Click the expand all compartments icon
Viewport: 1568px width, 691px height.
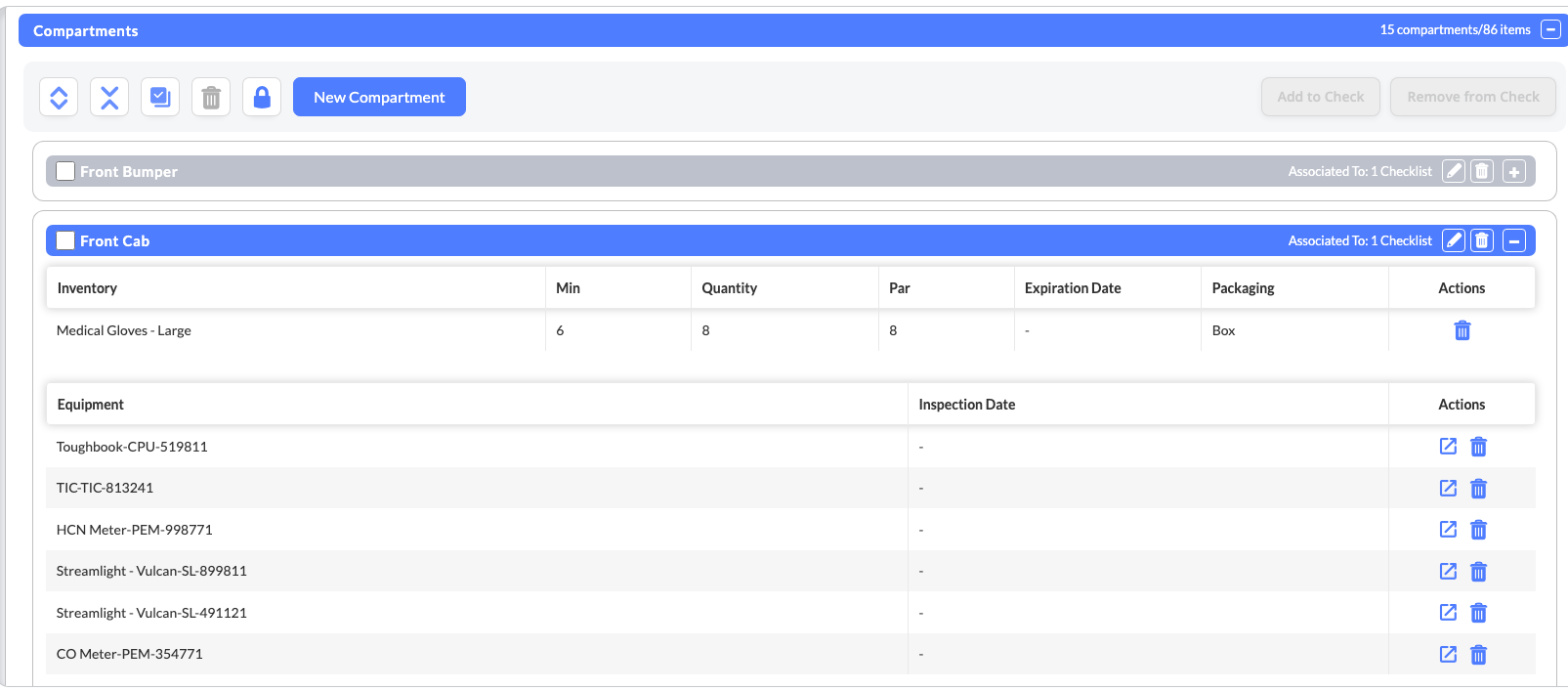point(59,97)
